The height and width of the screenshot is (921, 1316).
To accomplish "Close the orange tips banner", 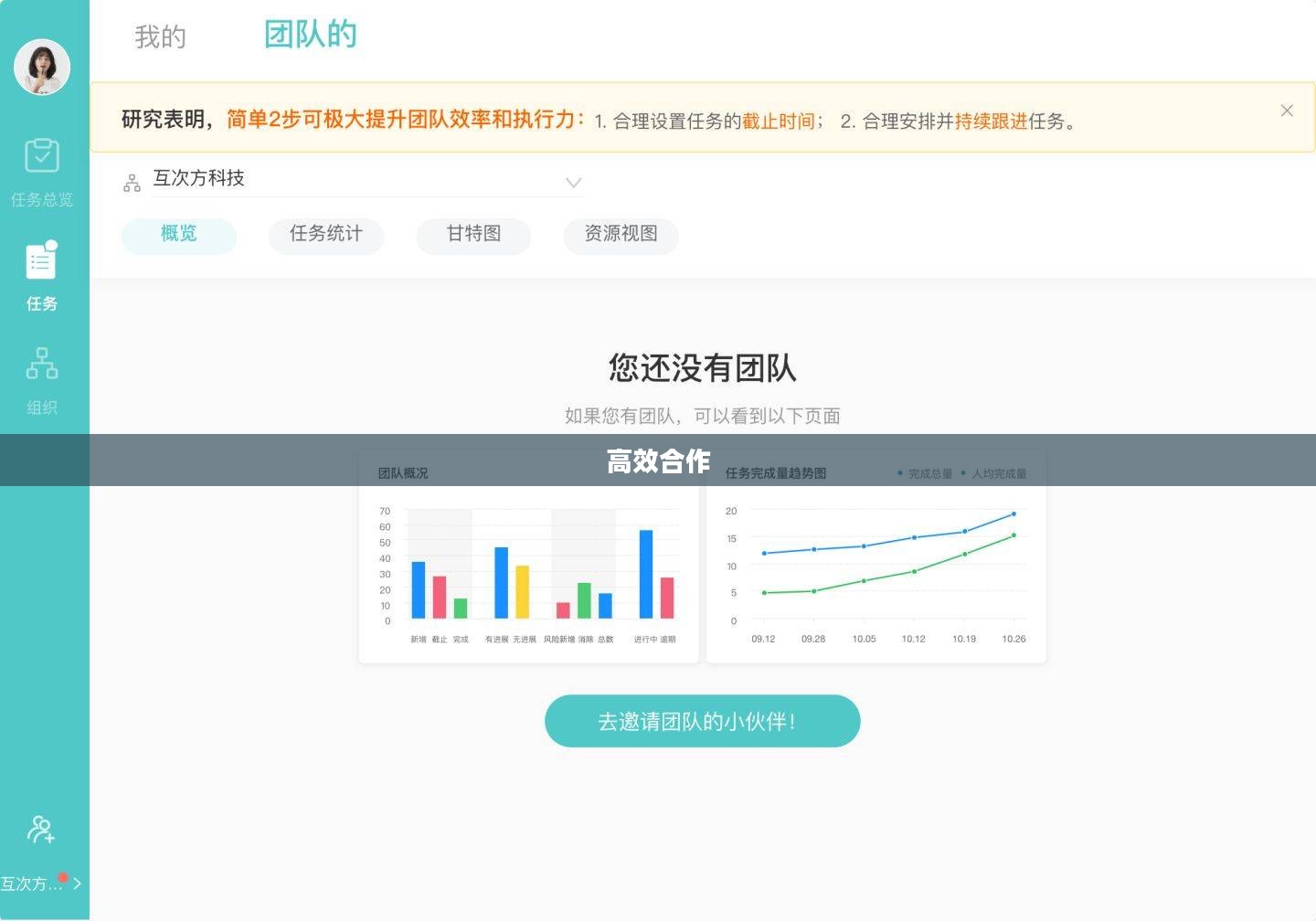I will [x=1287, y=111].
